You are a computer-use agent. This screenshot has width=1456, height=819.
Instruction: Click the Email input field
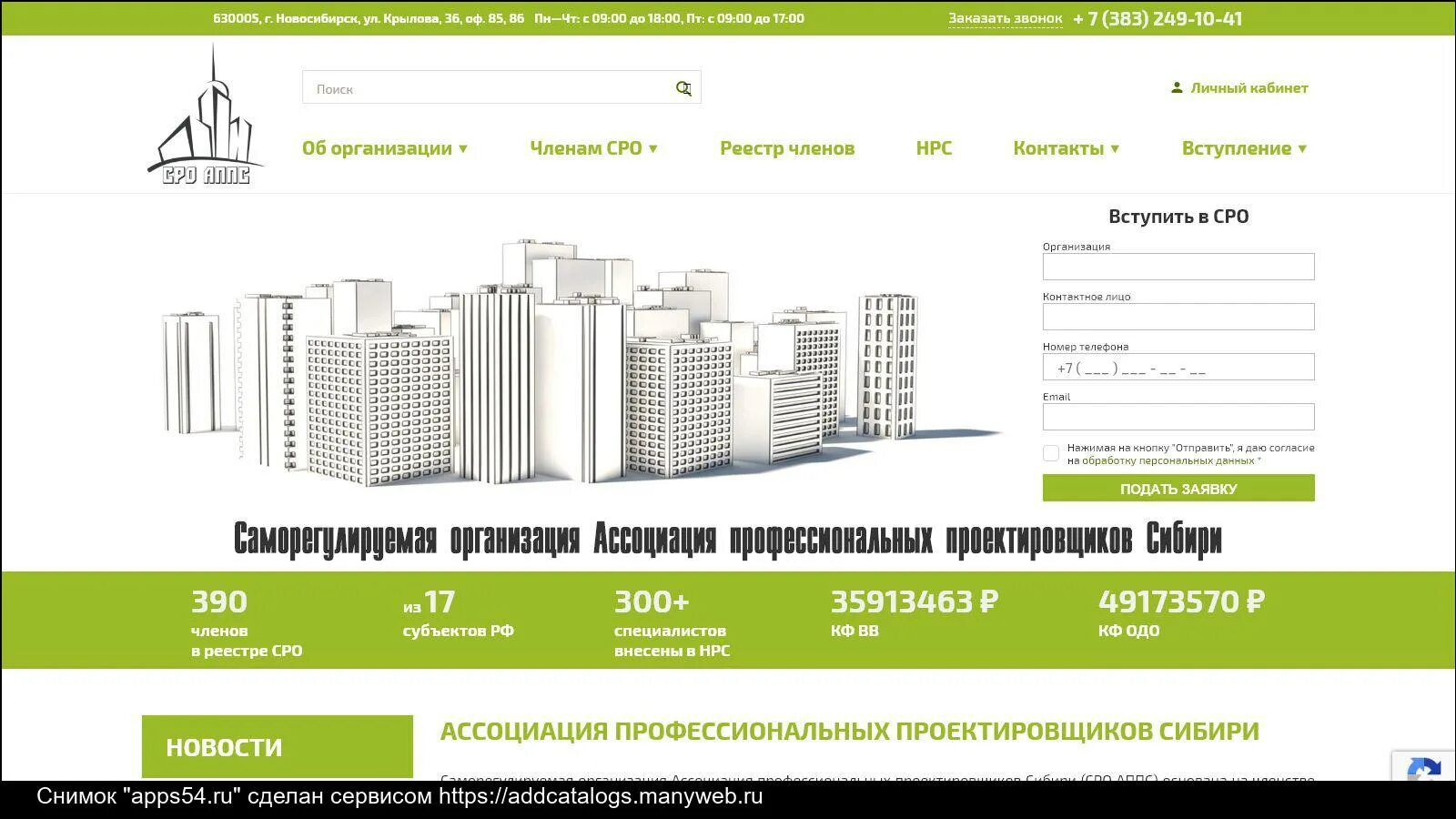click(x=1178, y=417)
